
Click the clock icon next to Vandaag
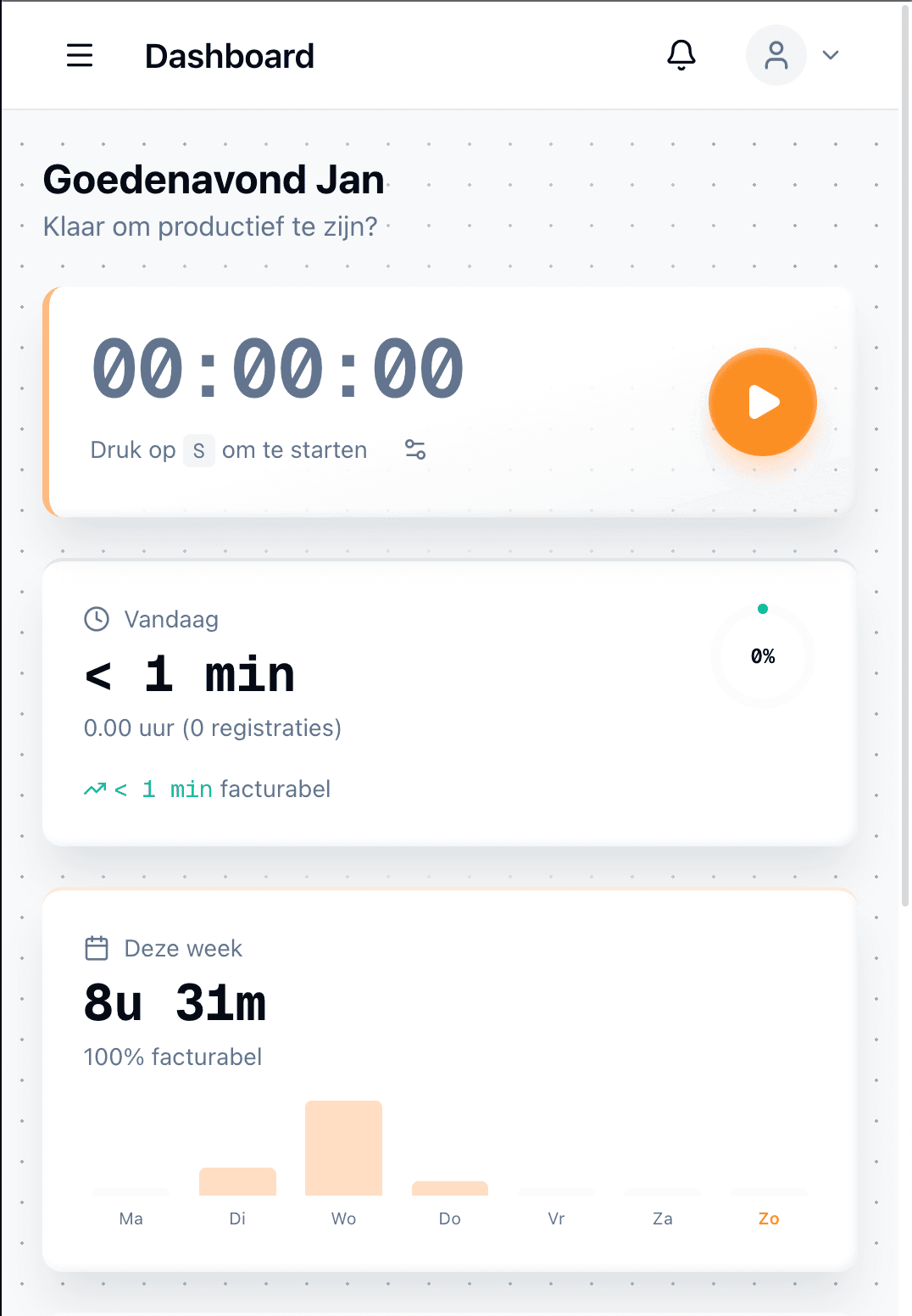[97, 619]
